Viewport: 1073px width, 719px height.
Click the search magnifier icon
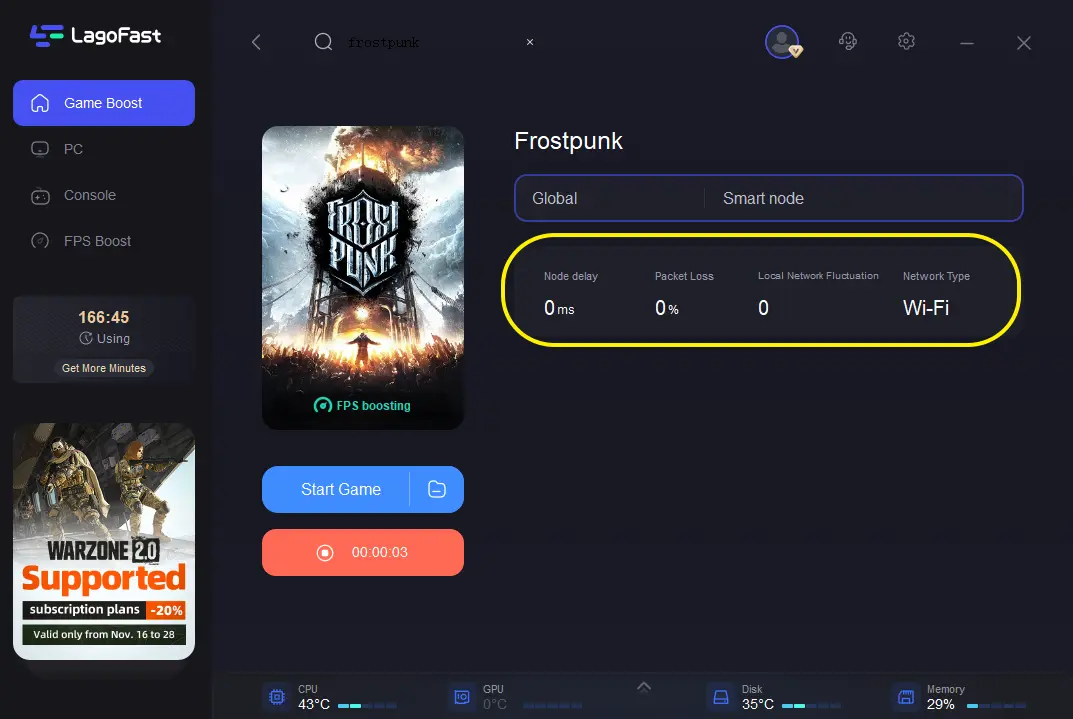pyautogui.click(x=323, y=42)
